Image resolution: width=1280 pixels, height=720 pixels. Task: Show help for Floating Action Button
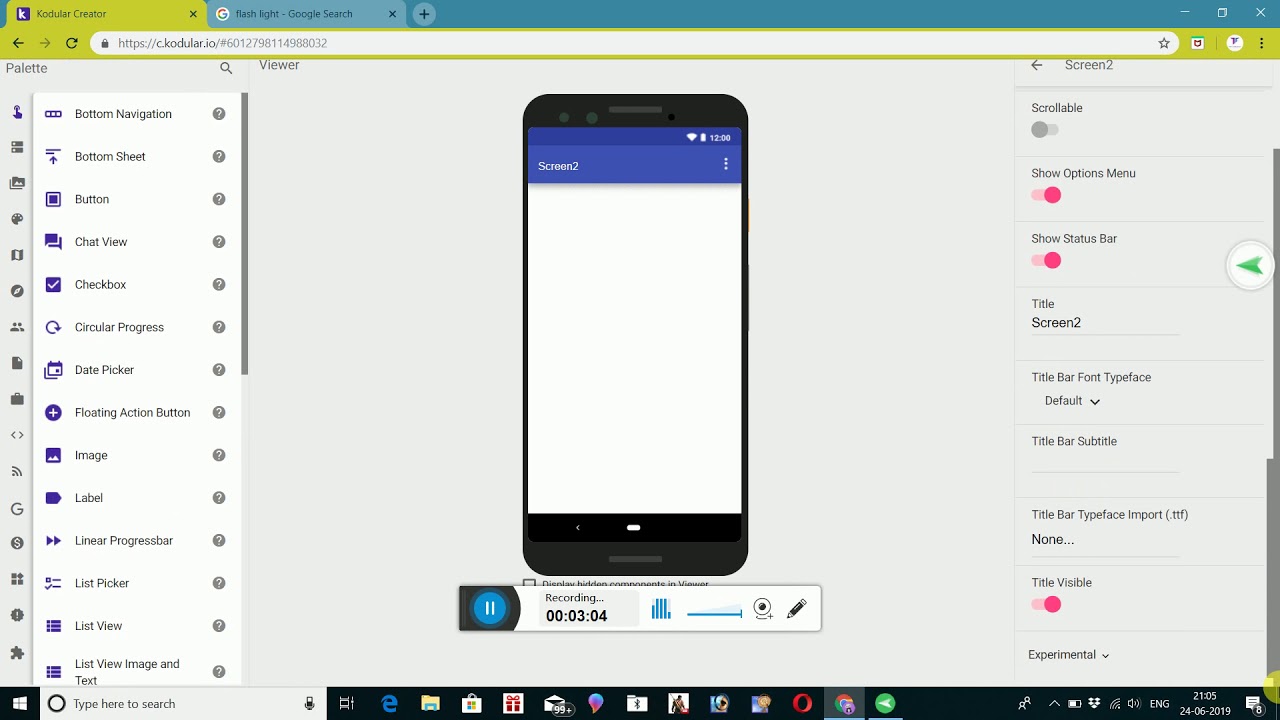pyautogui.click(x=219, y=413)
